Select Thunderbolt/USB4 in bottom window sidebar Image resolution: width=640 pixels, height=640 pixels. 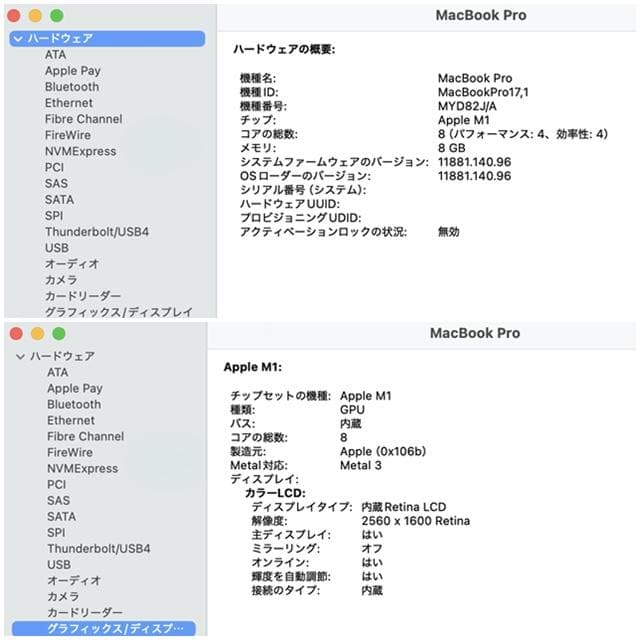(98, 549)
